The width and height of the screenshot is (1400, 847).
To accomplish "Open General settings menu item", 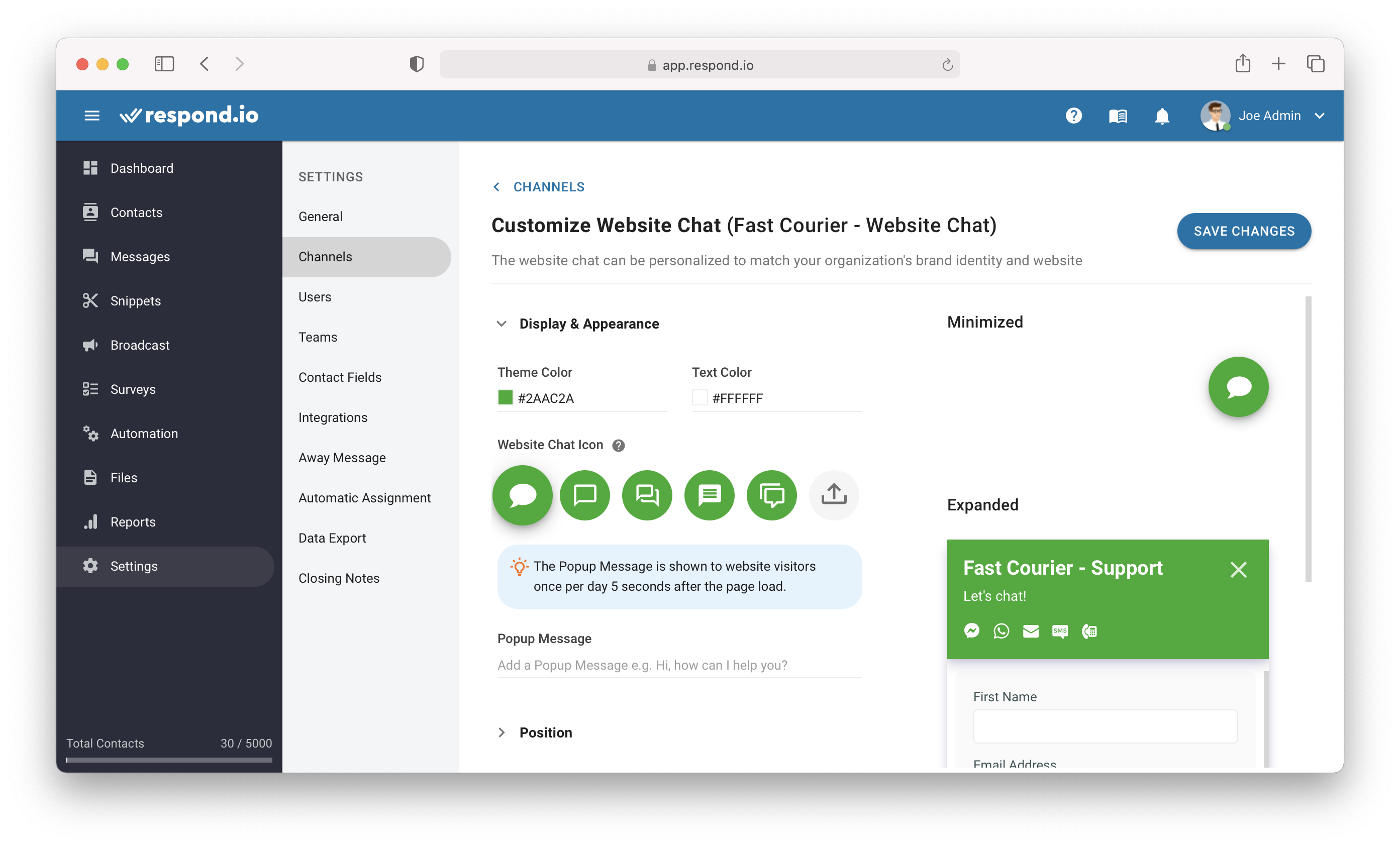I will coord(320,216).
